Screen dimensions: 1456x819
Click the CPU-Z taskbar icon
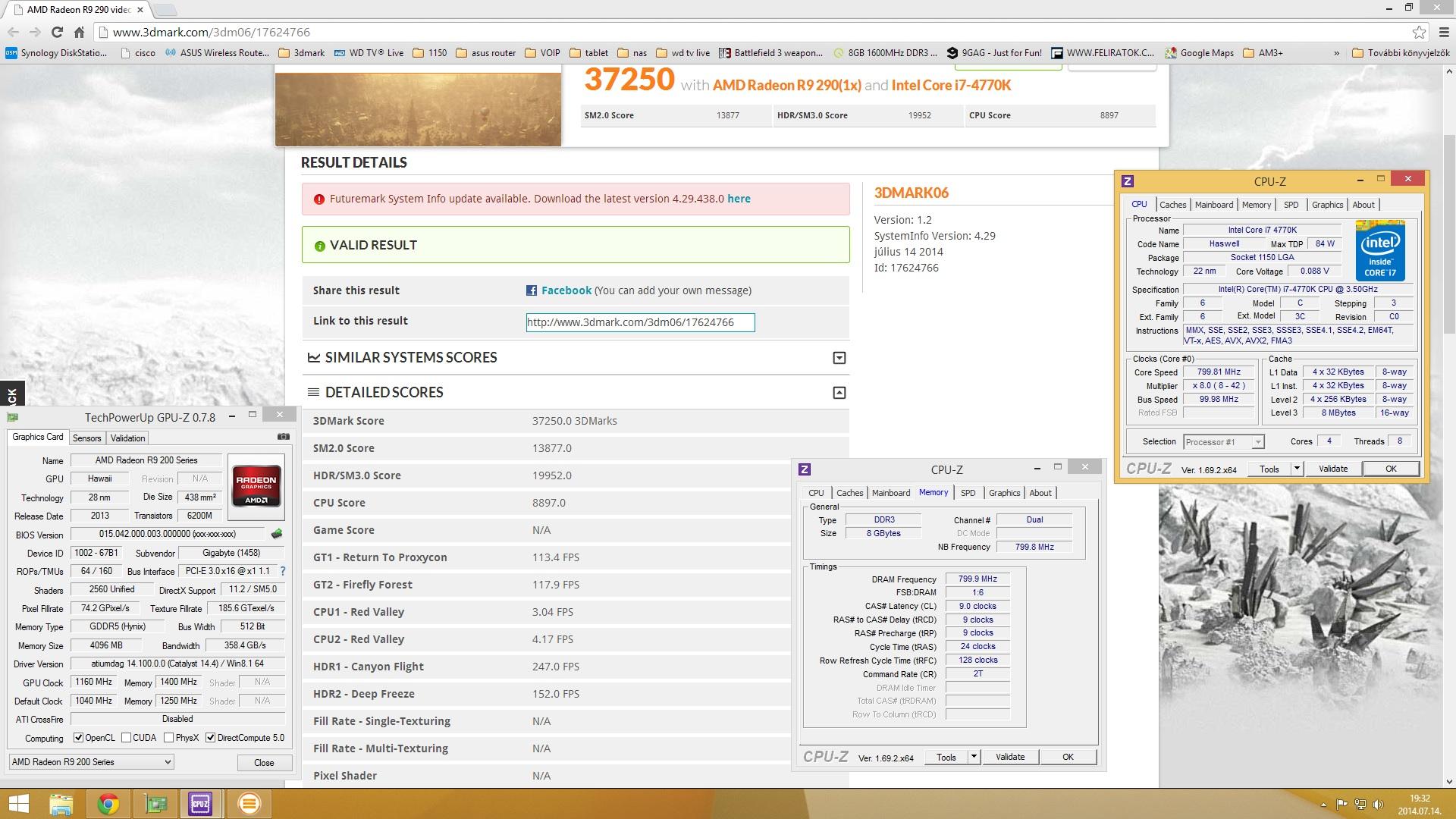(201, 804)
